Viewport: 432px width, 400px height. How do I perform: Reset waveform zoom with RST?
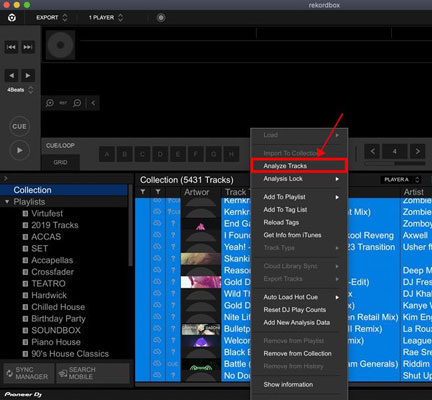click(x=63, y=103)
